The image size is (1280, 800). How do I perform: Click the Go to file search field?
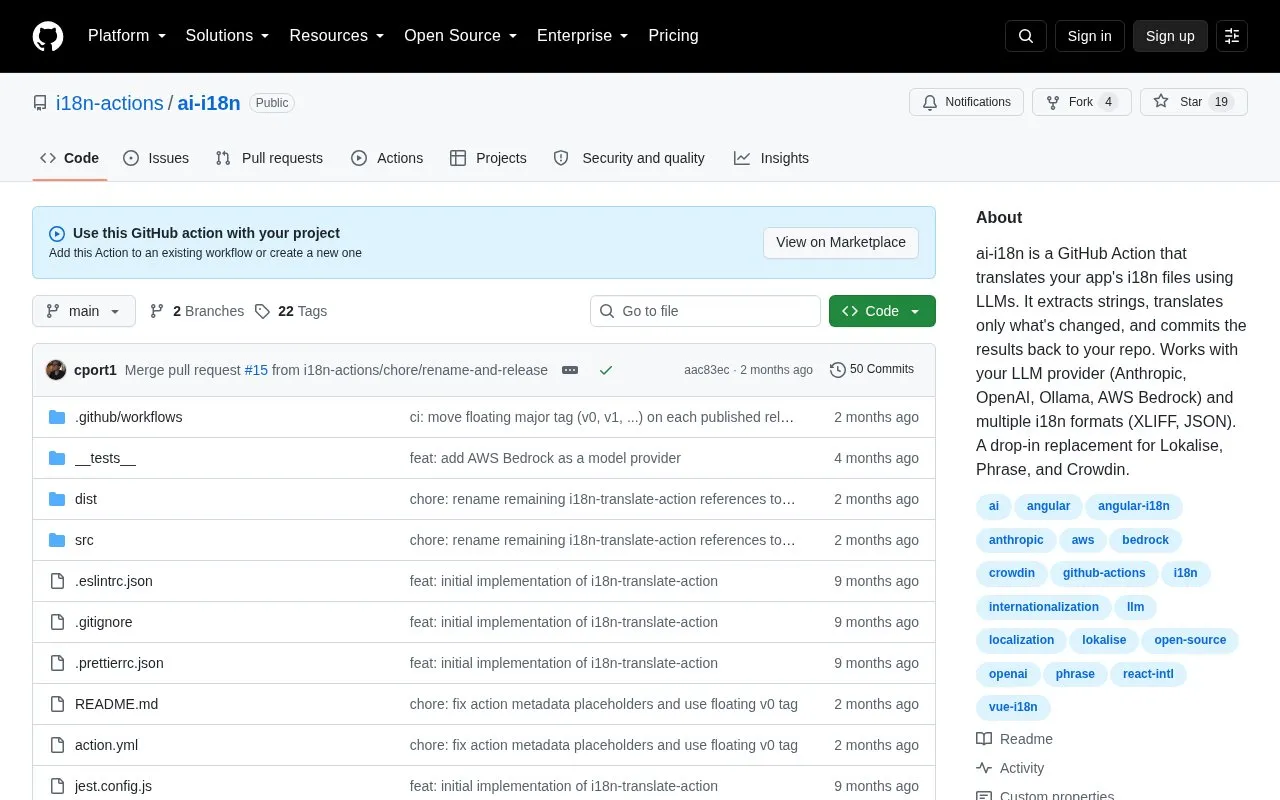[x=705, y=311]
